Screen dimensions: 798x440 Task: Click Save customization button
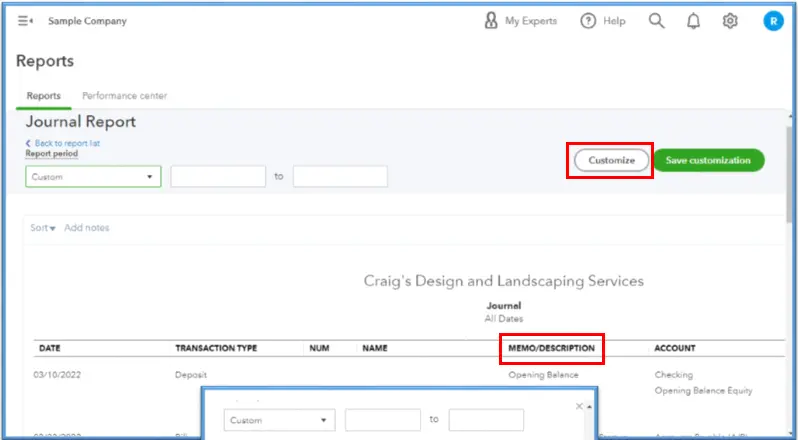click(708, 160)
